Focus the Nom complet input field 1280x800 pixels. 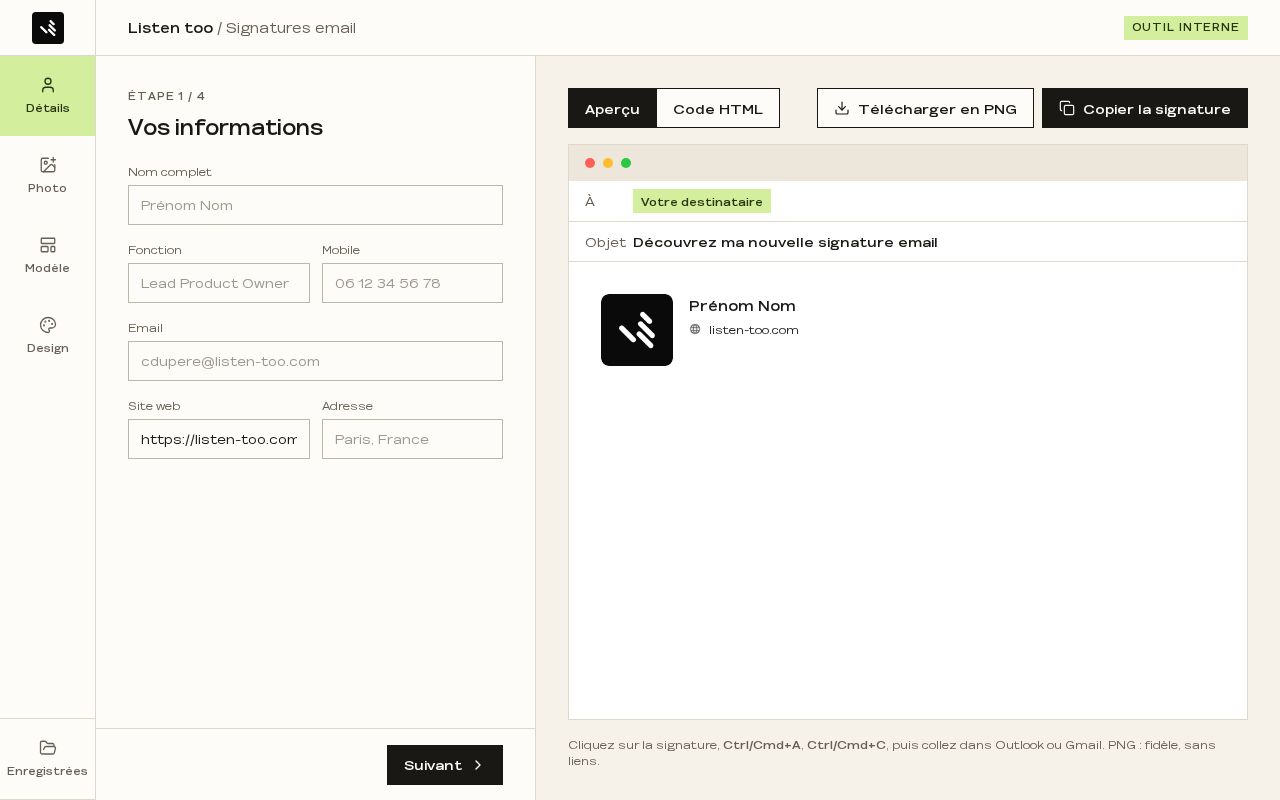pyautogui.click(x=315, y=205)
